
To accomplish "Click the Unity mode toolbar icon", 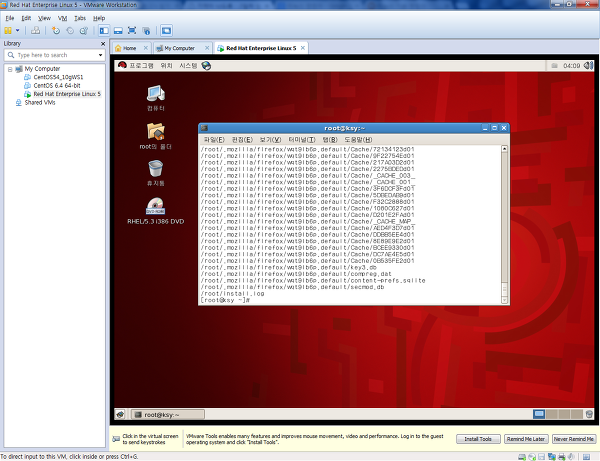I will pos(146,31).
